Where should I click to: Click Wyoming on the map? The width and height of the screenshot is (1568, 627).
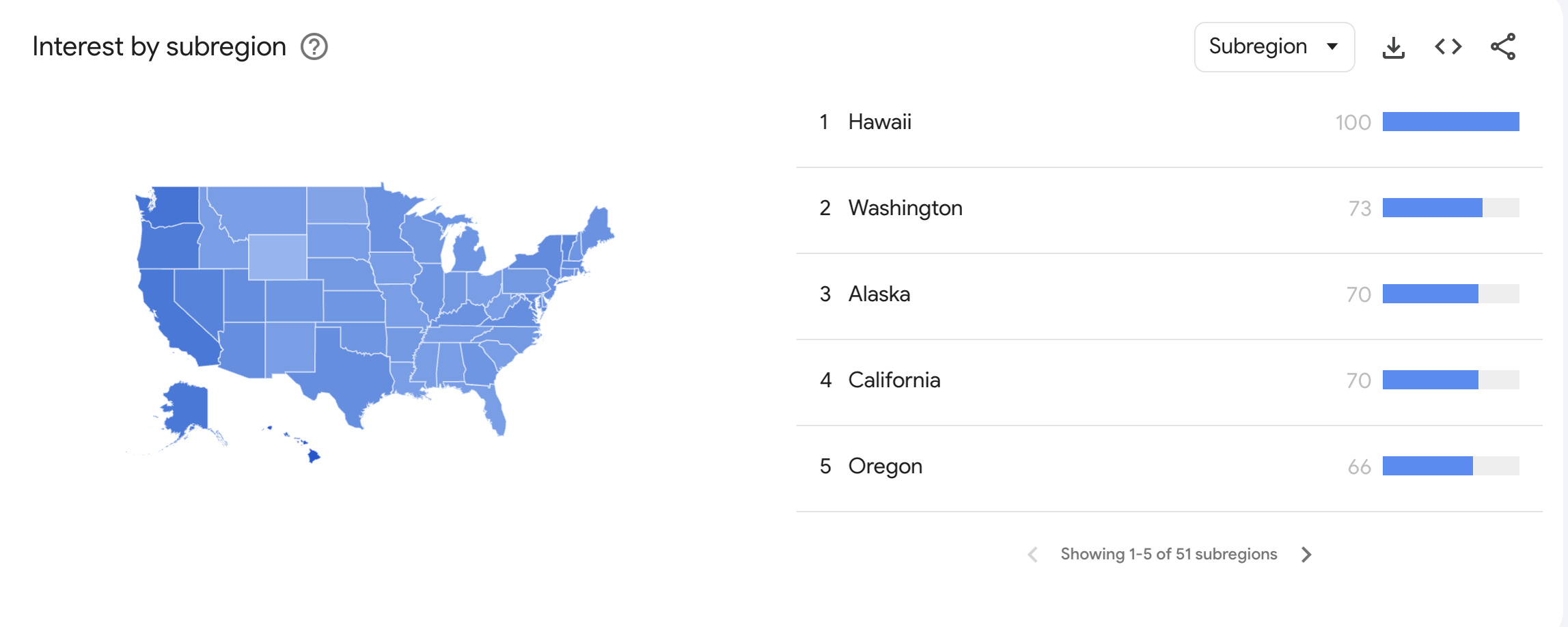point(277,257)
